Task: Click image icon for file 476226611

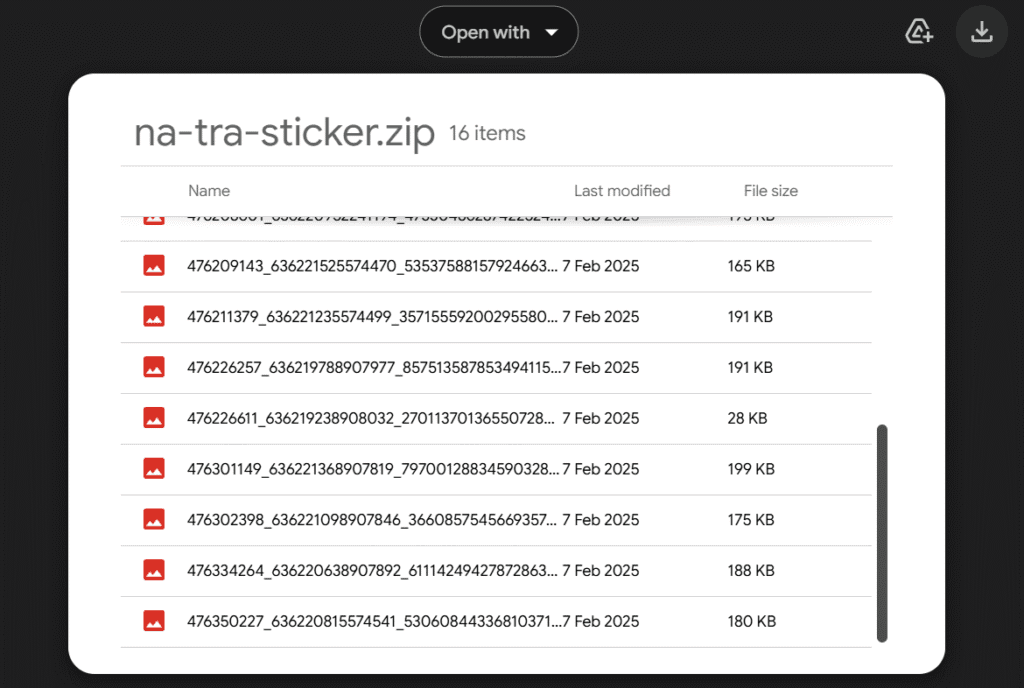Action: click(x=154, y=418)
